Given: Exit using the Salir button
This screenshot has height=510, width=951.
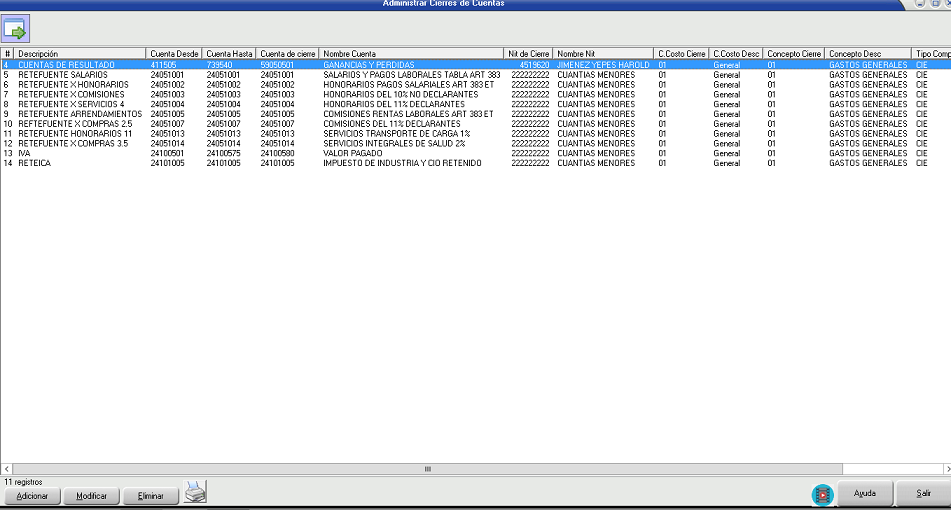Looking at the screenshot, I should pos(922,494).
